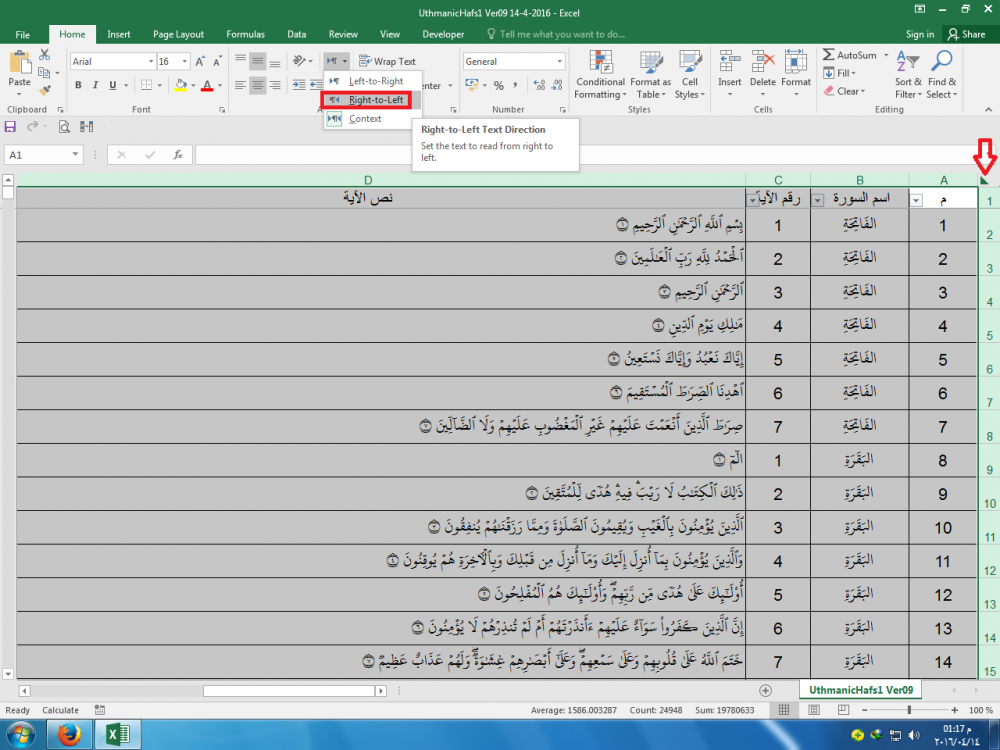The image size is (1000, 750).
Task: Toggle align text left
Action: pos(240,85)
